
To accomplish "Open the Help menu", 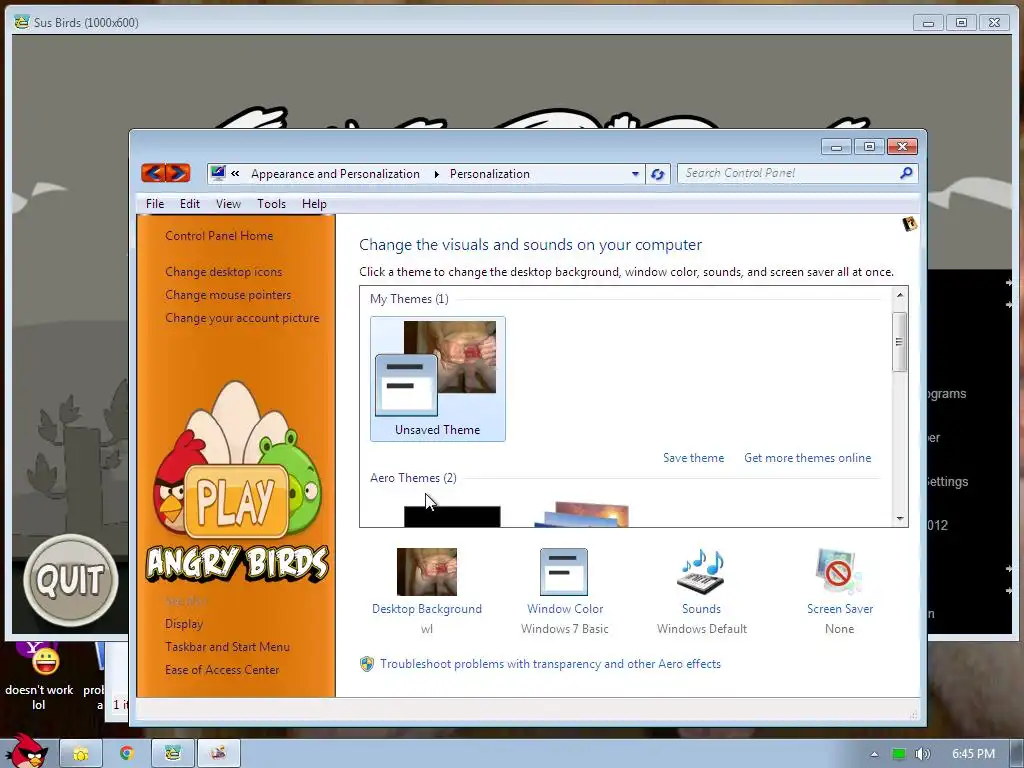I will coord(314,204).
